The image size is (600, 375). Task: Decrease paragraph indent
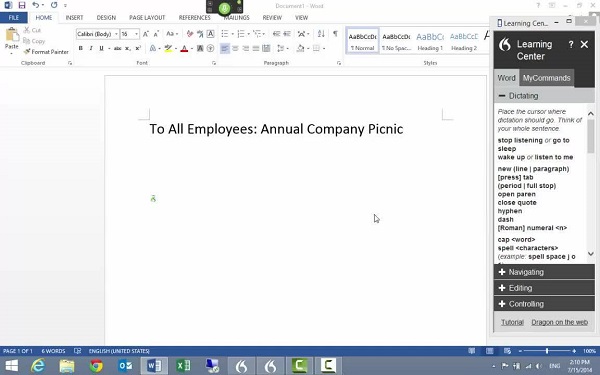276,34
